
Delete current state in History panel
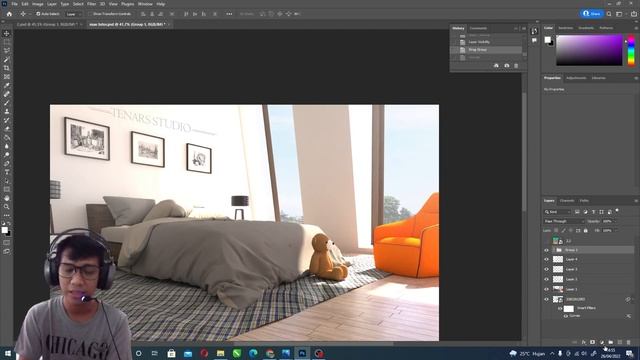point(516,66)
